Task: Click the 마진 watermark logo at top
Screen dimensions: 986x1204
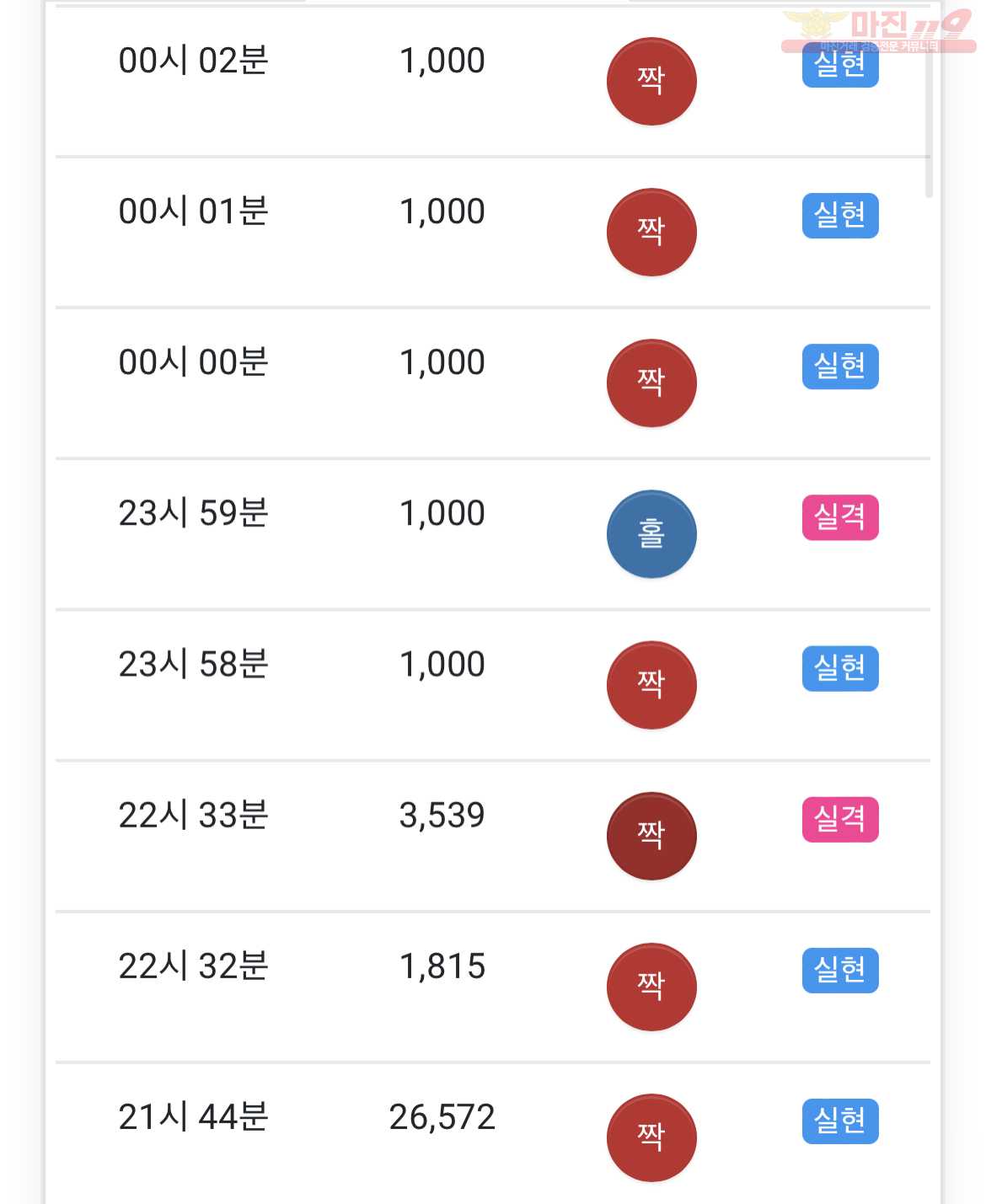Action: click(878, 31)
